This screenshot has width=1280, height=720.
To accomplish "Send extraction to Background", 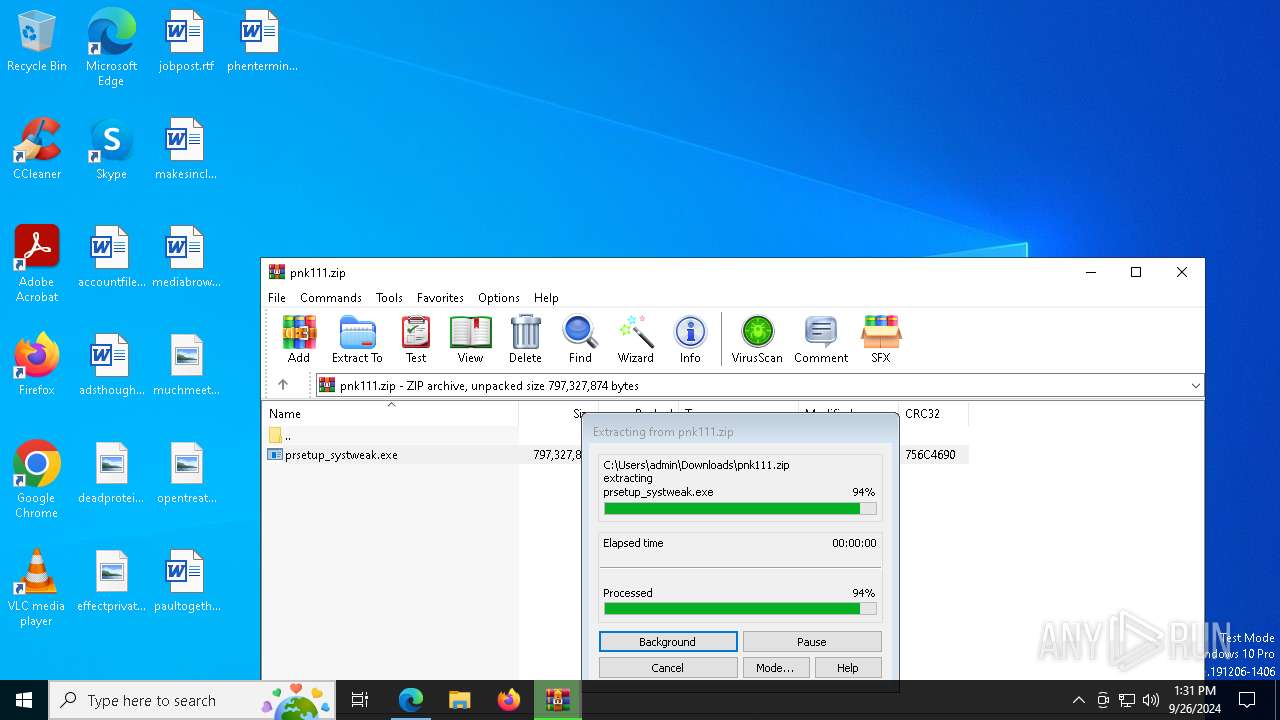I will point(668,642).
